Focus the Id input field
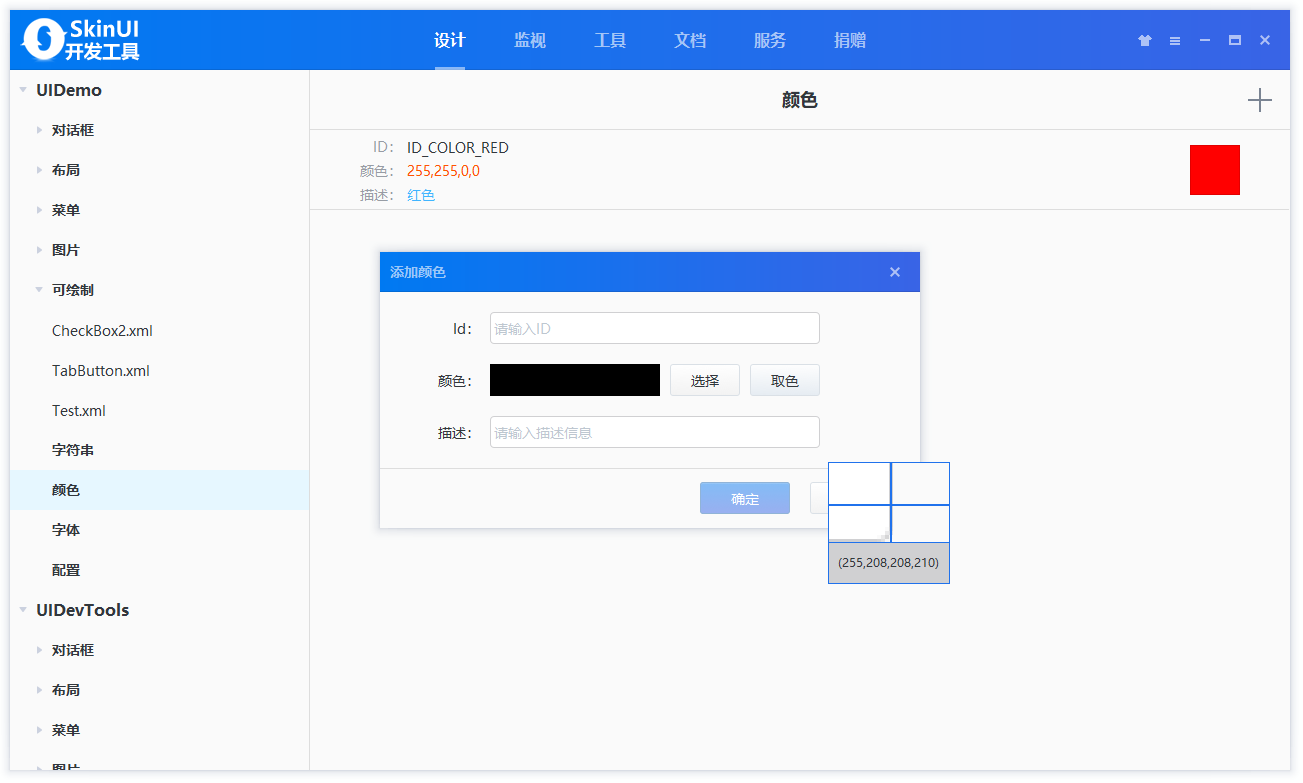1303x783 pixels. tap(655, 328)
